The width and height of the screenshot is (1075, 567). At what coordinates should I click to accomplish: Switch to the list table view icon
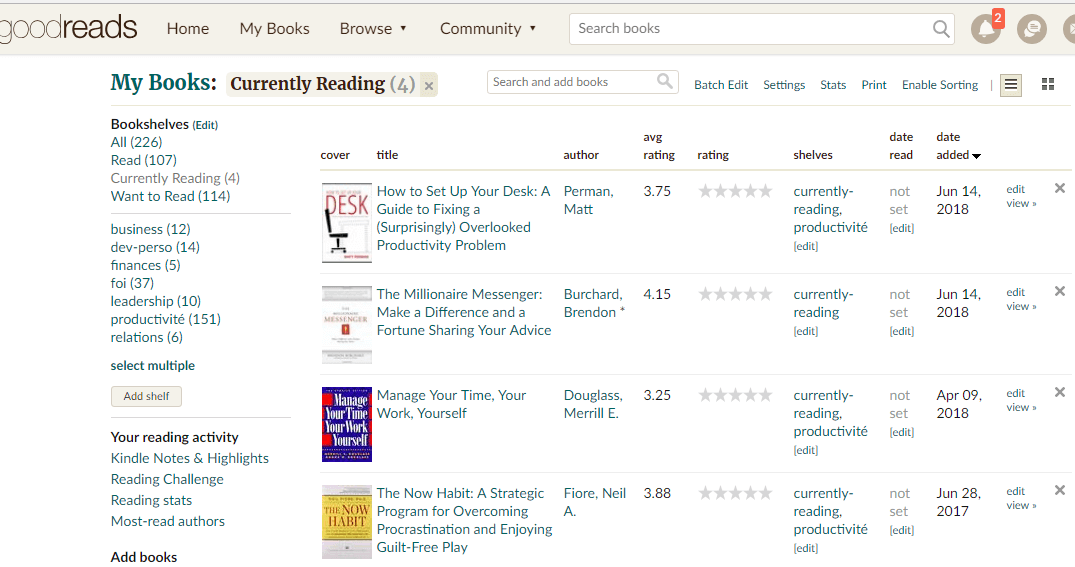[1011, 84]
